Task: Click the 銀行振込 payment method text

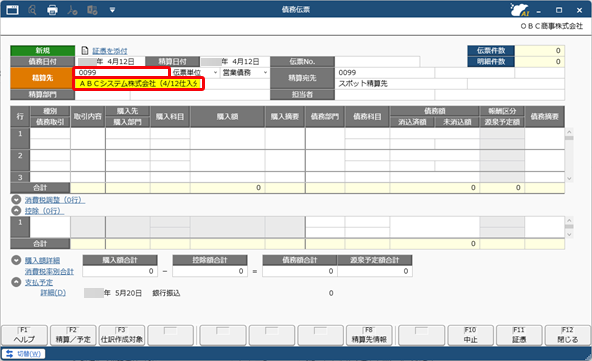Action: point(166,293)
